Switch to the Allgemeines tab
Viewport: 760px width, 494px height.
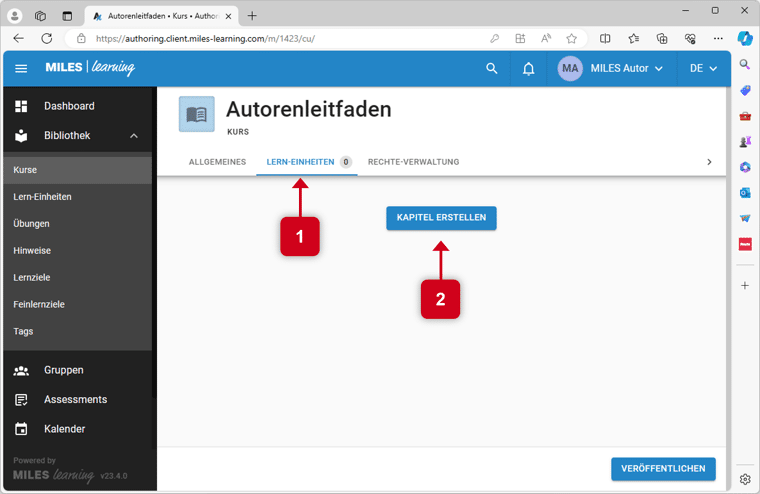tap(217, 162)
